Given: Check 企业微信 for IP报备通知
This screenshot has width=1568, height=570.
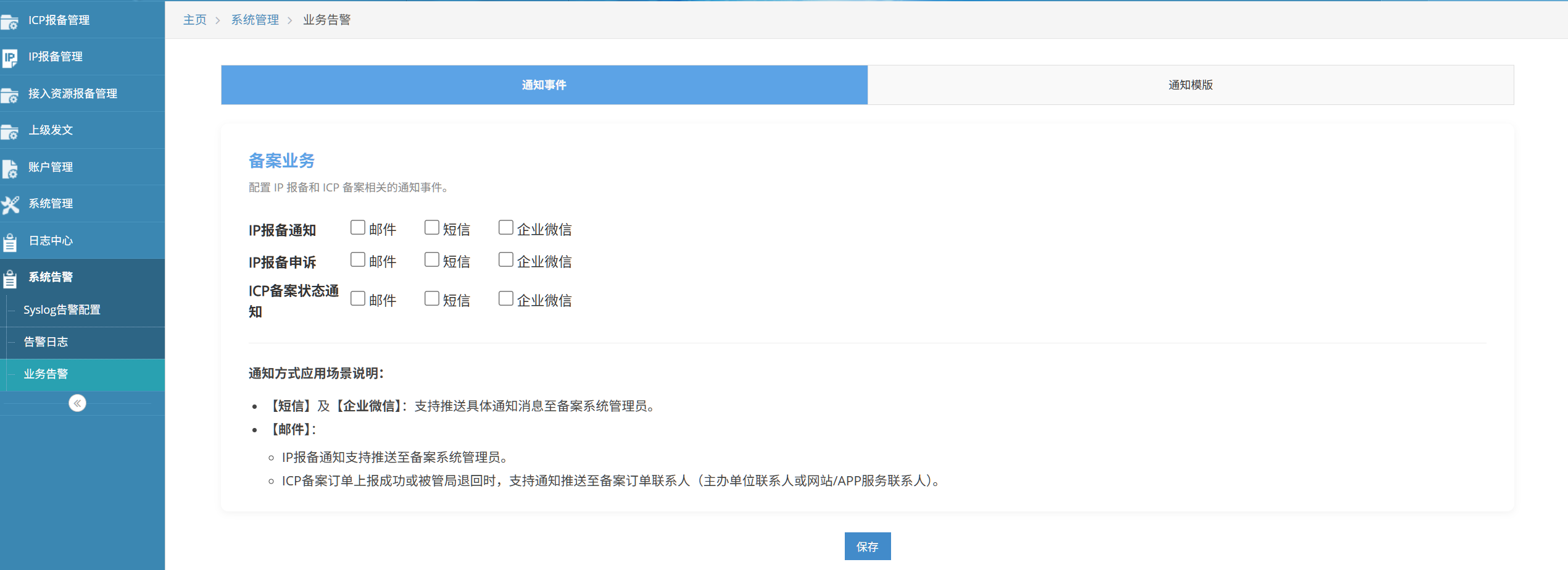Looking at the screenshot, I should pyautogui.click(x=506, y=228).
